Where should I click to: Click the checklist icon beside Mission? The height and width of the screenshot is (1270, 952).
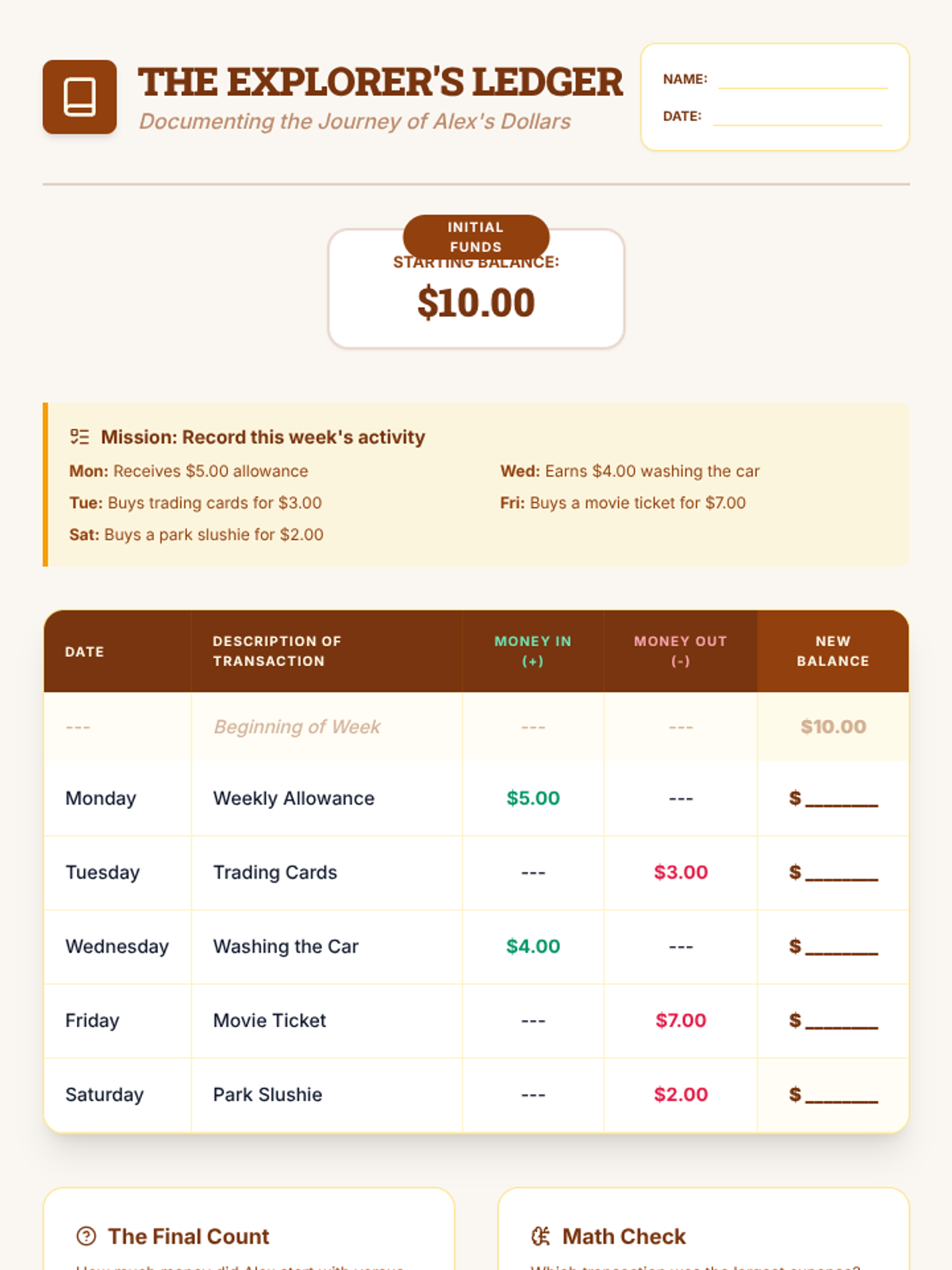point(79,437)
